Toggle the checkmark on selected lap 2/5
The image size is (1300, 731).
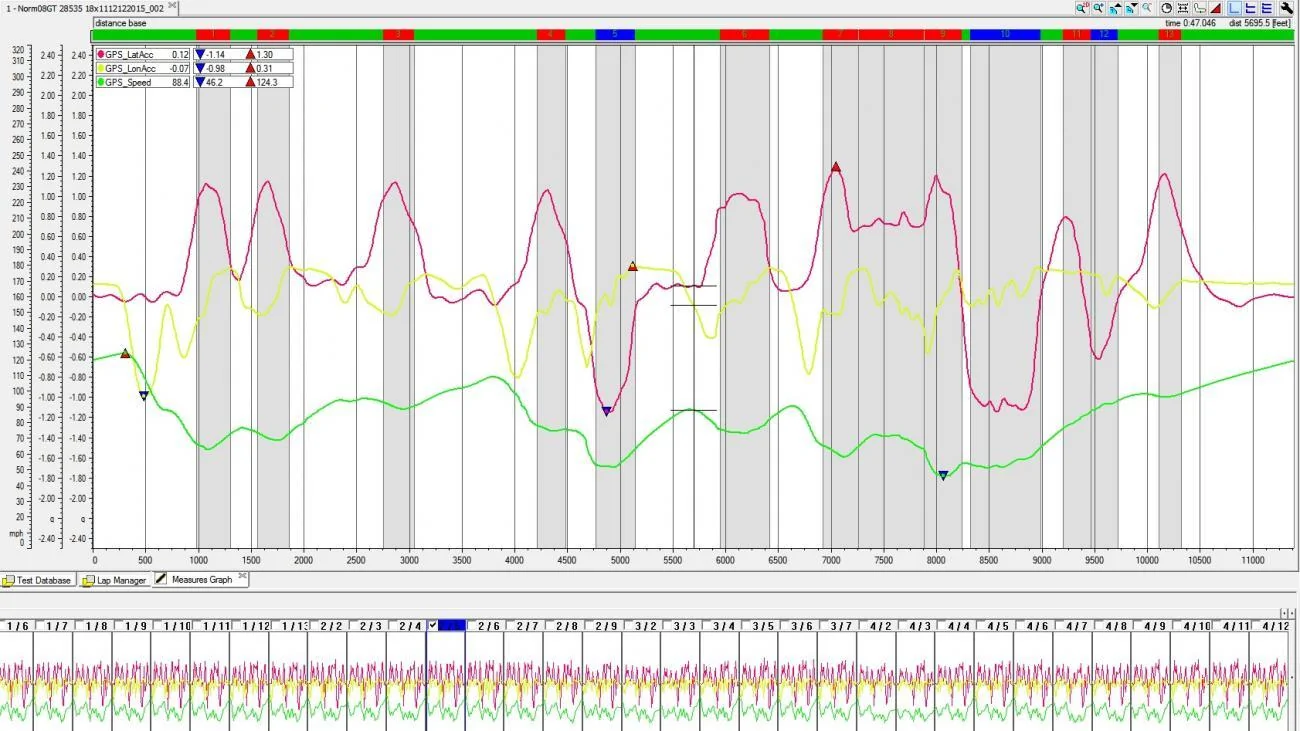pyautogui.click(x=433, y=626)
